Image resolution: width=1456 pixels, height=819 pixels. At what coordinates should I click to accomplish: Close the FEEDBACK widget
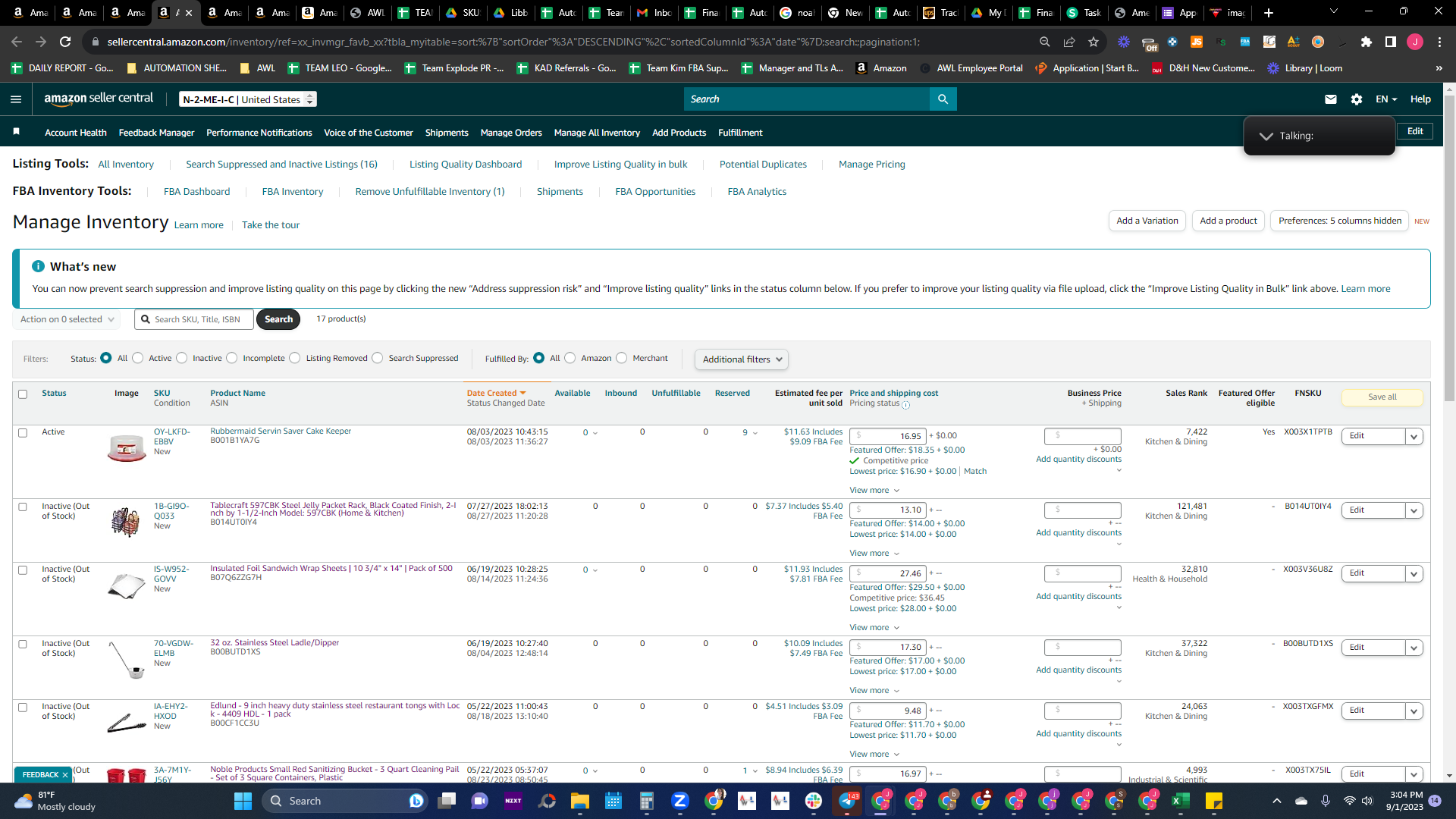click(65, 775)
